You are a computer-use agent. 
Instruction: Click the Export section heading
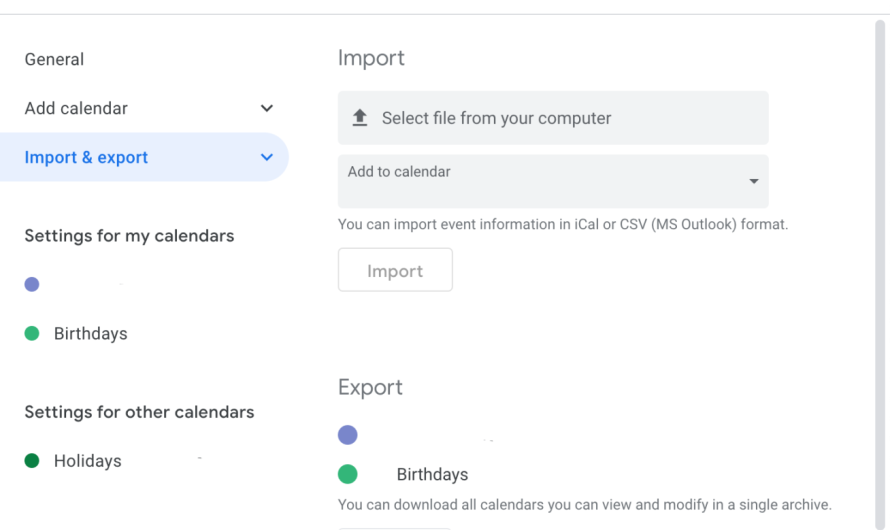tap(370, 388)
